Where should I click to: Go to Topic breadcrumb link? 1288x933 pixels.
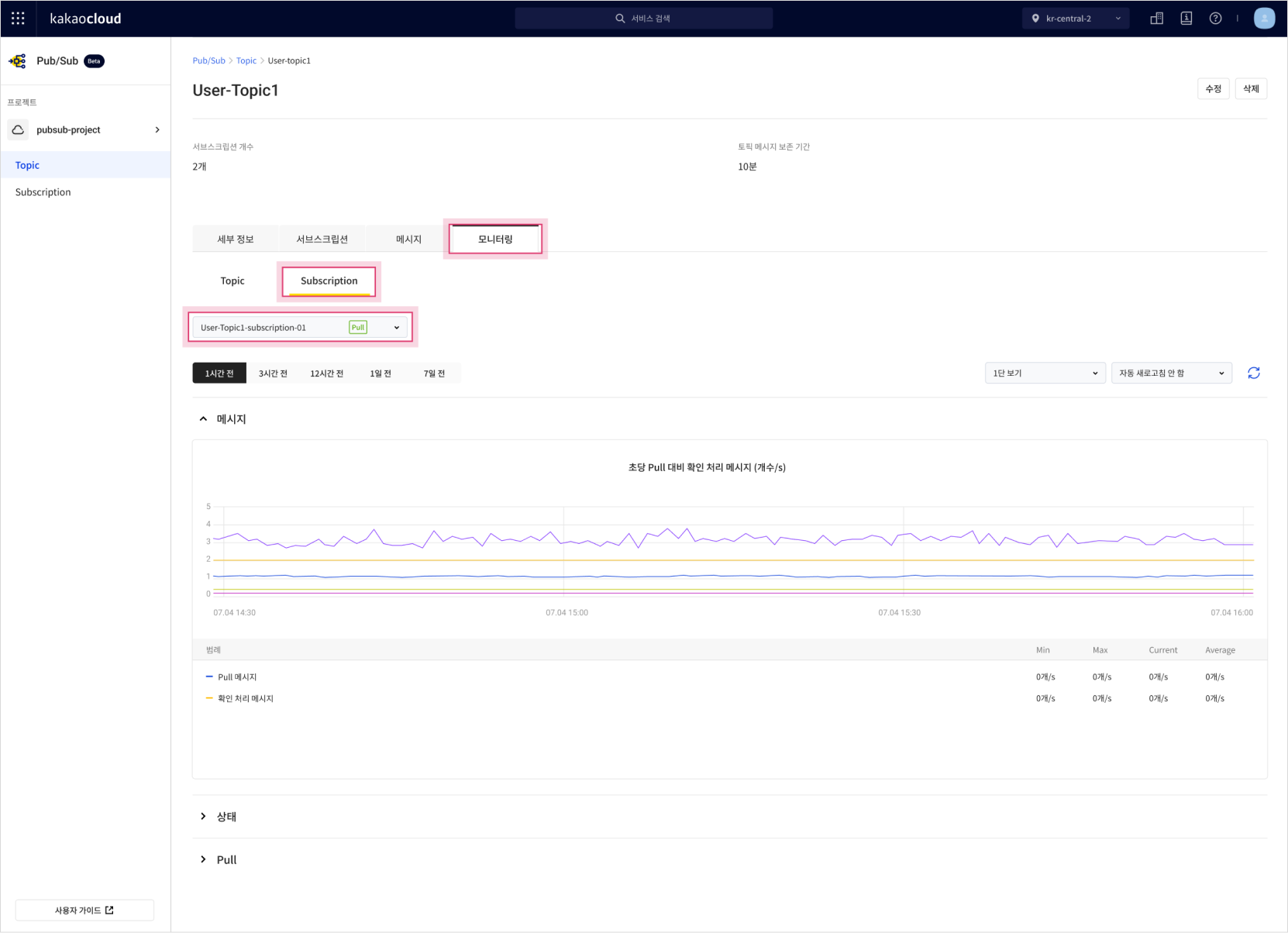pos(246,60)
